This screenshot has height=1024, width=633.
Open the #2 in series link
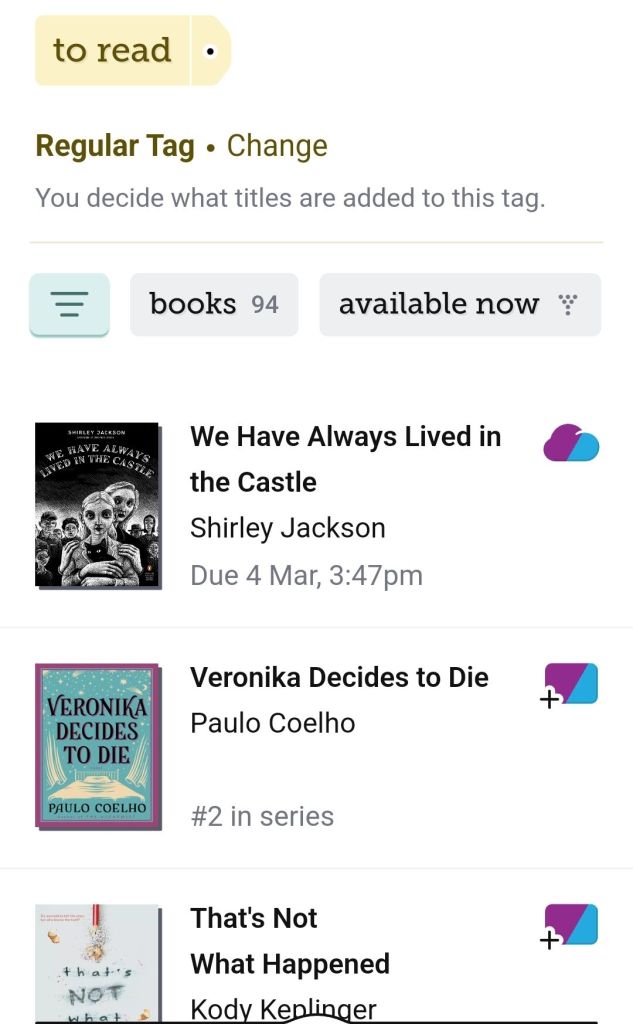(261, 816)
